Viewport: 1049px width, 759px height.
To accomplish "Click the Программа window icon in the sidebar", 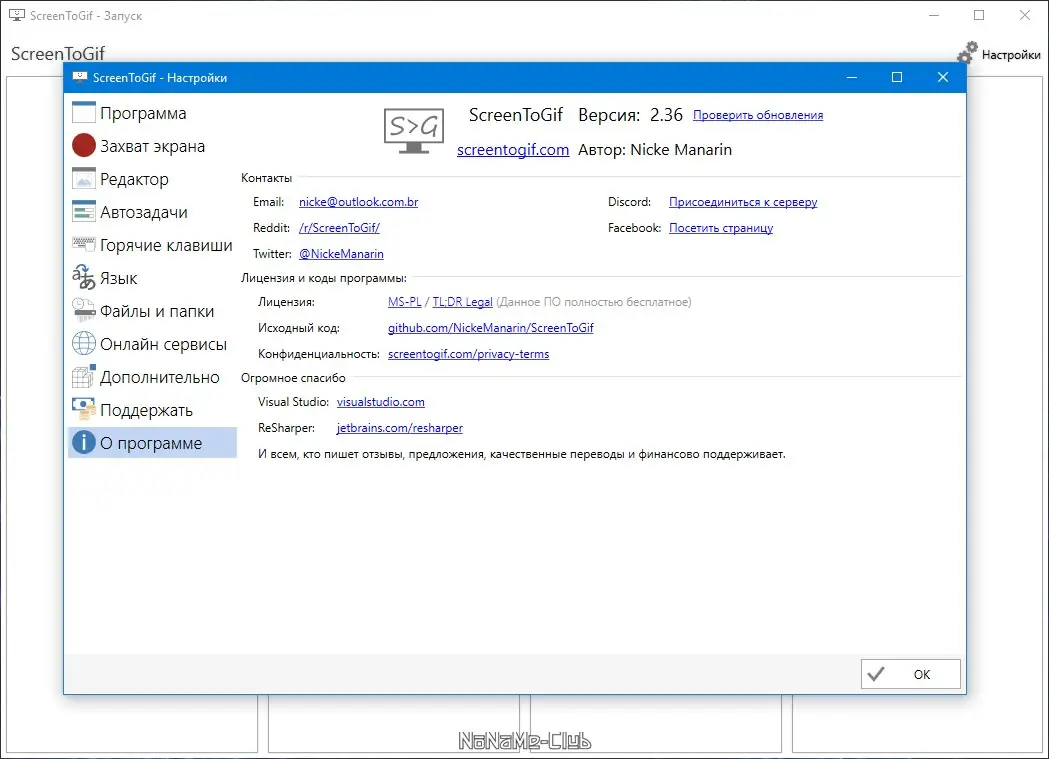I will pos(84,112).
